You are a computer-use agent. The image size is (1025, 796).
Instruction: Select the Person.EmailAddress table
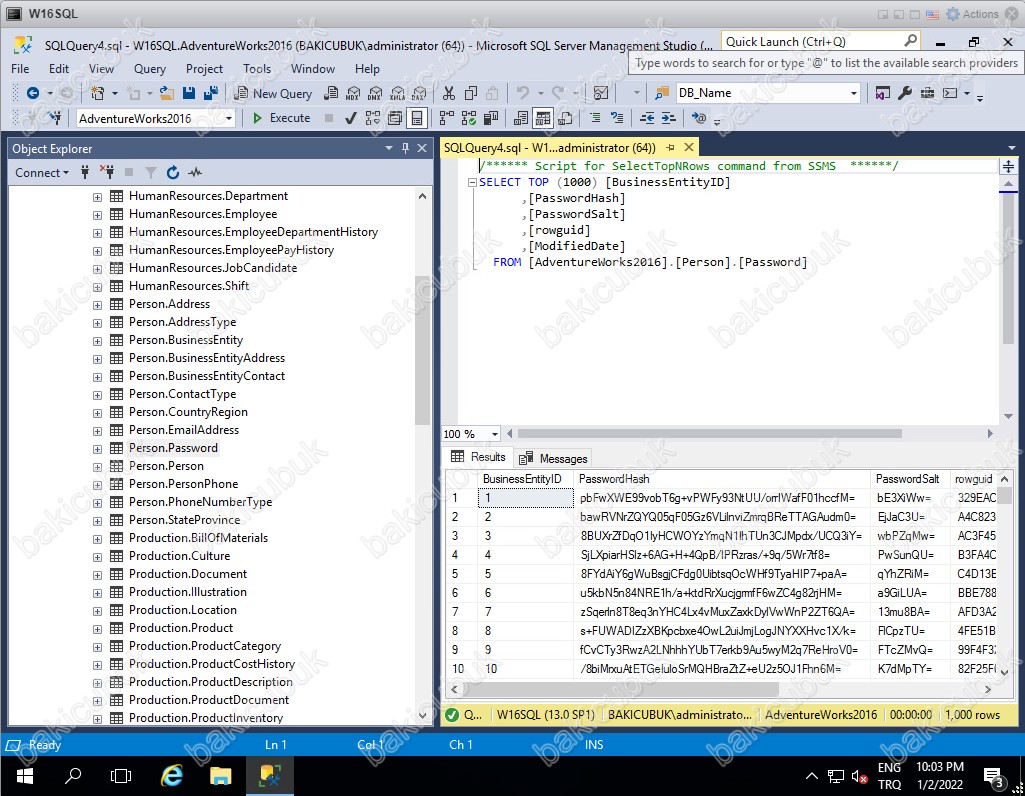click(x=184, y=430)
